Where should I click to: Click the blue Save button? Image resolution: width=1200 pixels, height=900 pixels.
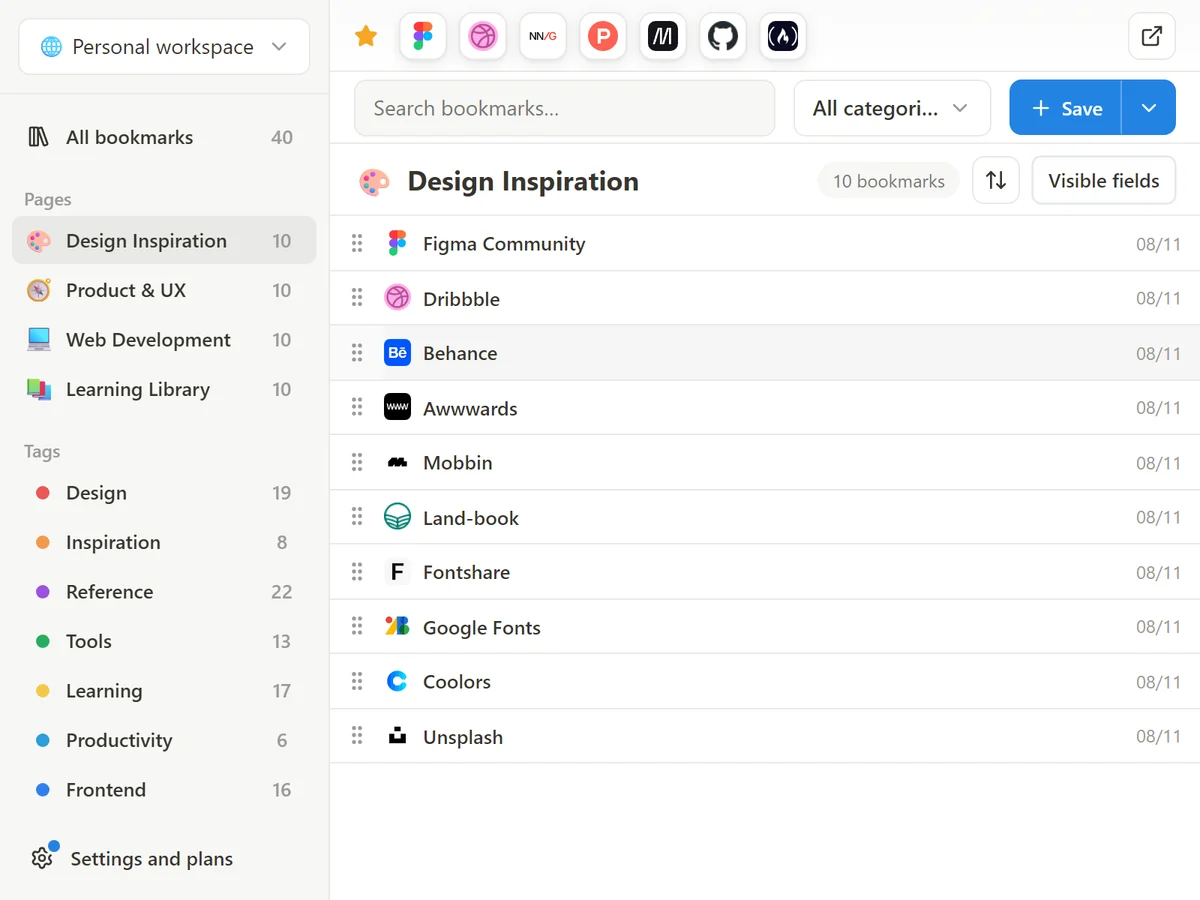coord(1066,108)
